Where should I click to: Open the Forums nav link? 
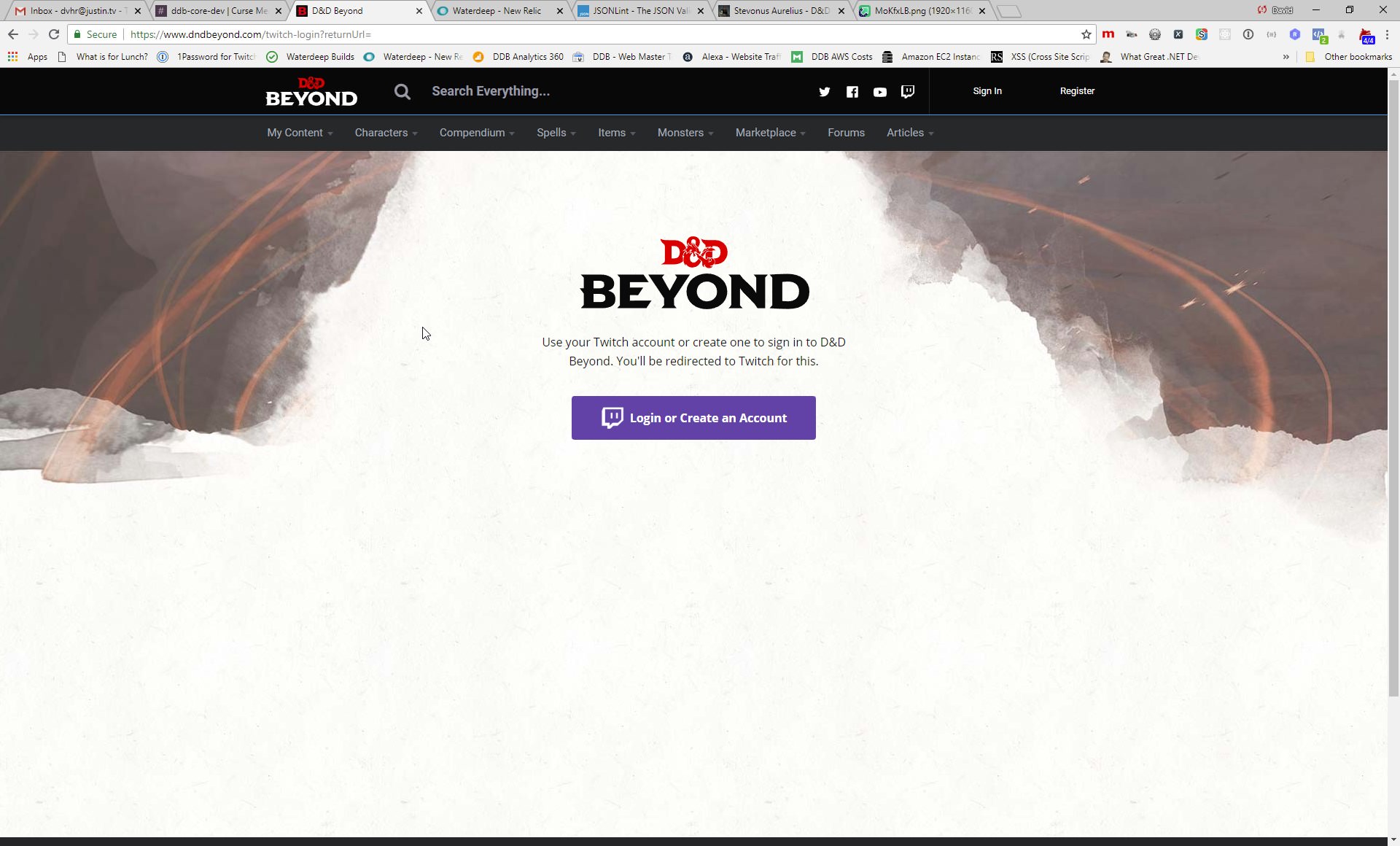846,133
